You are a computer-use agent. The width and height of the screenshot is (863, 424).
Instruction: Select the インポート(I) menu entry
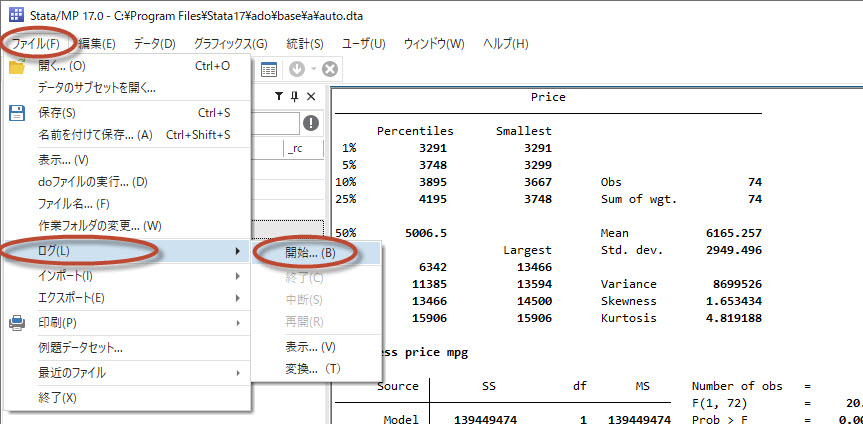(x=129, y=276)
